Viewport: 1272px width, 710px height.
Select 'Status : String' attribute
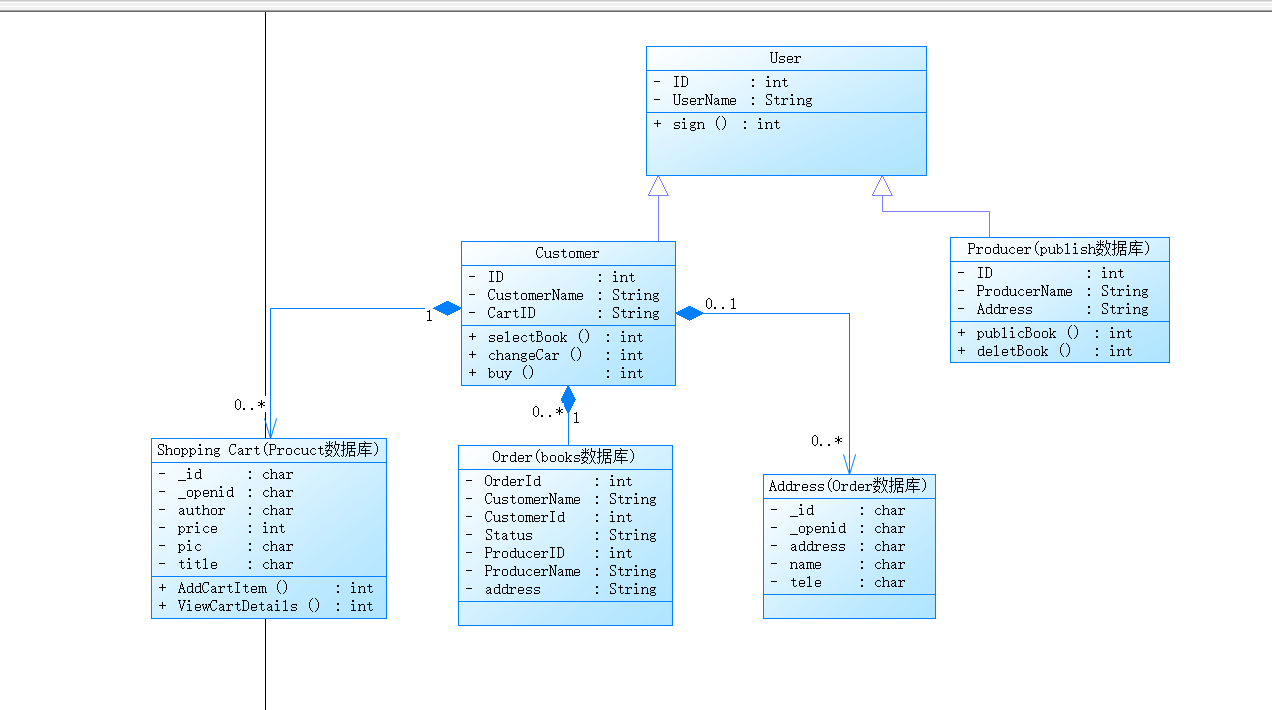(x=561, y=535)
